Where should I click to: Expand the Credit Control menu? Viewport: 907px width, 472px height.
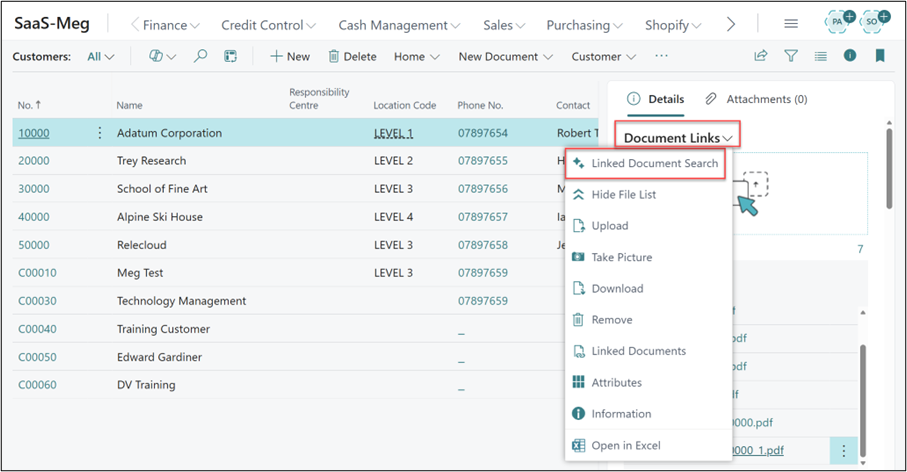click(x=268, y=25)
